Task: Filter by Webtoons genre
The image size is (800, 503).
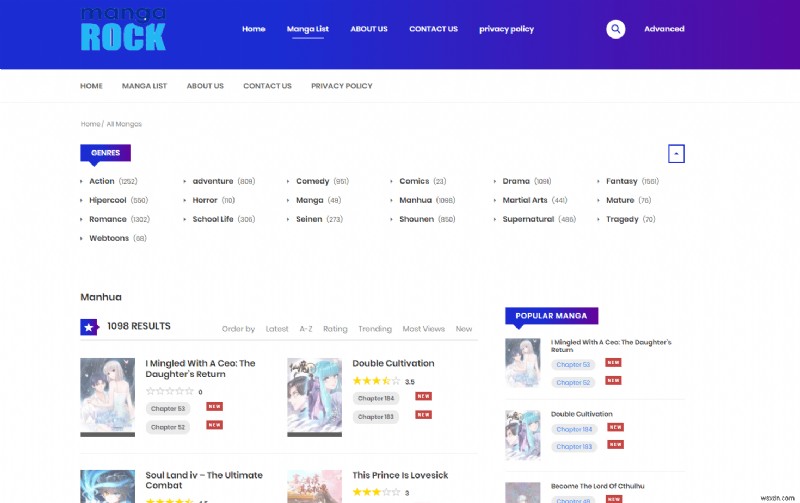Action: coord(109,238)
